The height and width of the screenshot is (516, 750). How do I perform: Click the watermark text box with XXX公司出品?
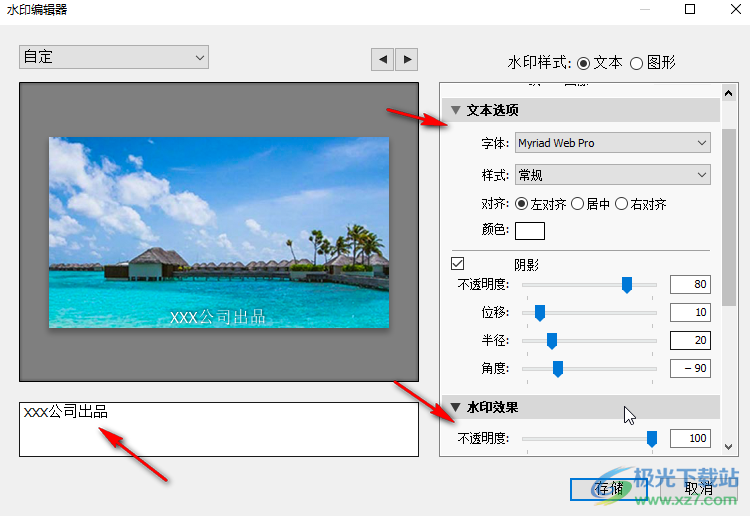click(219, 429)
